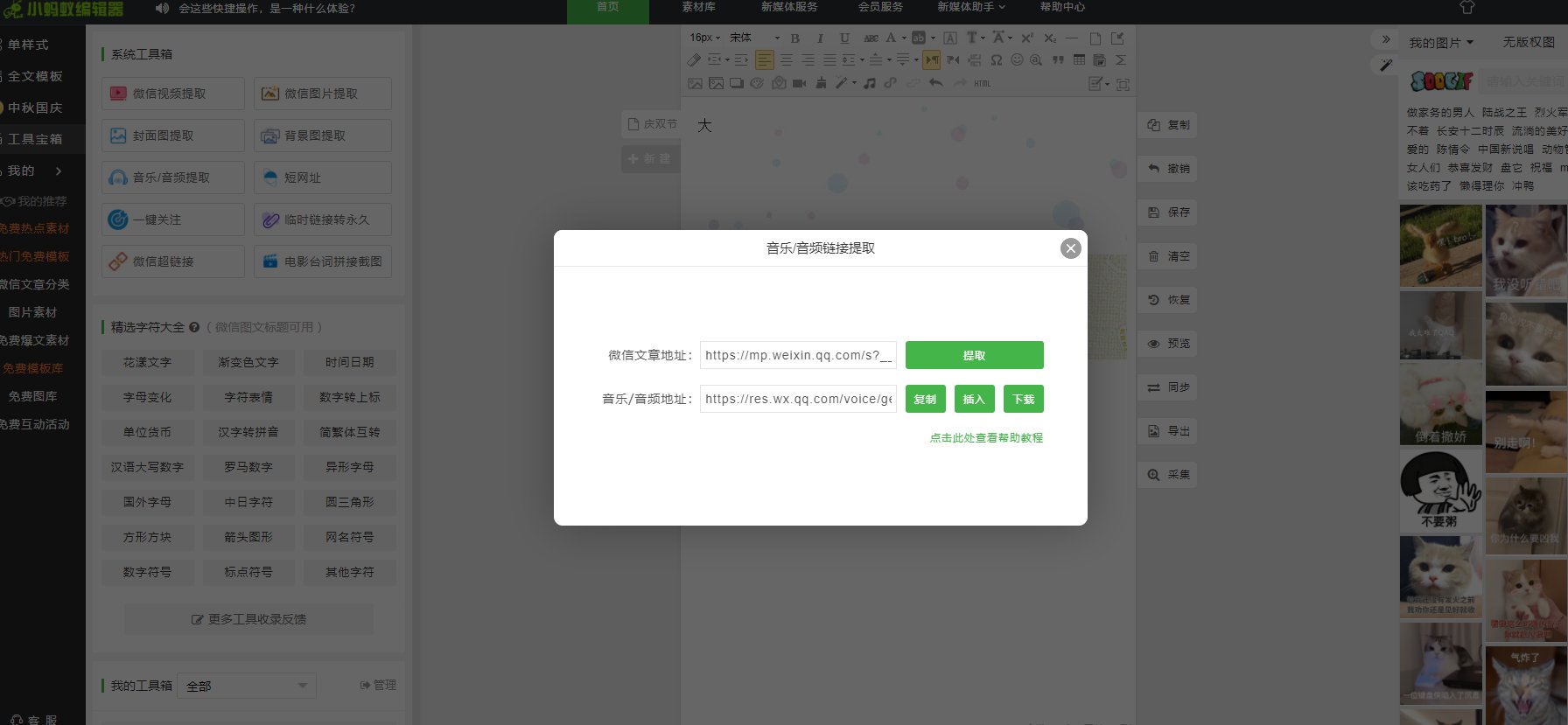Toggle center alignment in the toolbar
The image size is (1568, 725).
coord(786,59)
